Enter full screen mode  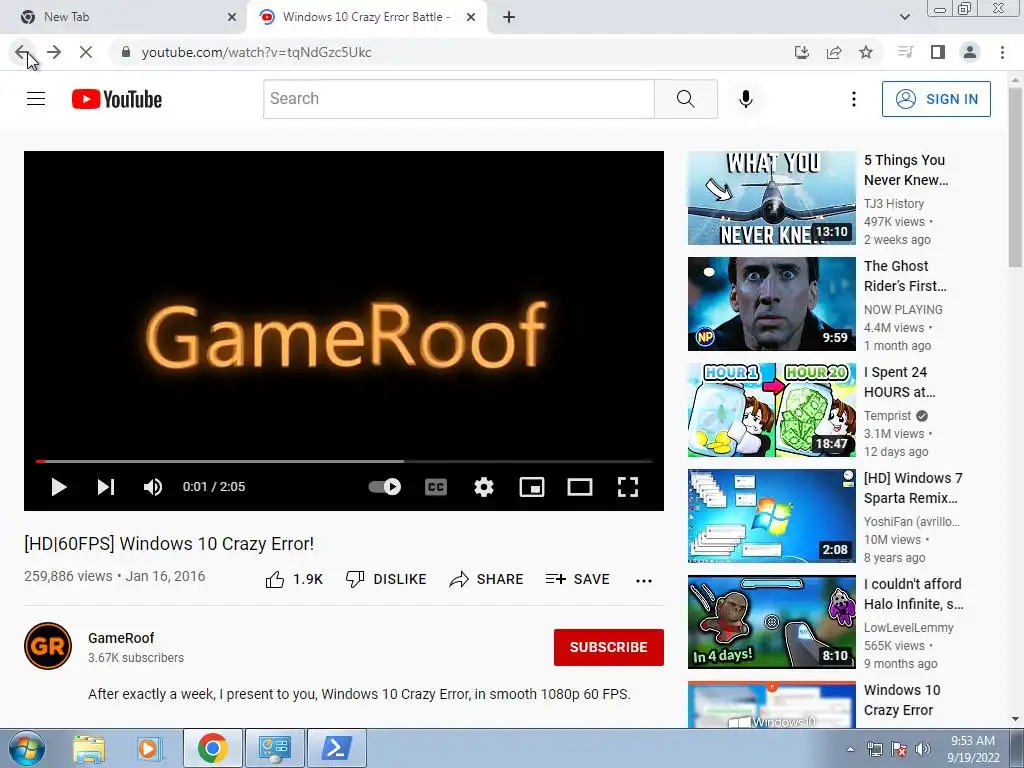tap(628, 487)
